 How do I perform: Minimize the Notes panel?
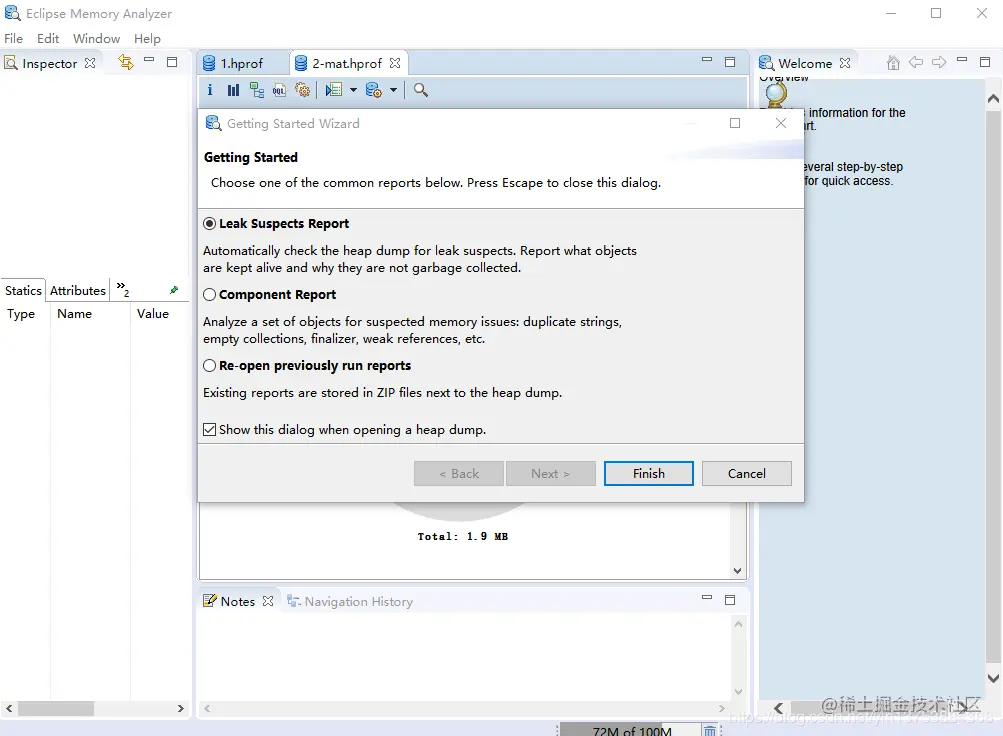[x=707, y=597]
